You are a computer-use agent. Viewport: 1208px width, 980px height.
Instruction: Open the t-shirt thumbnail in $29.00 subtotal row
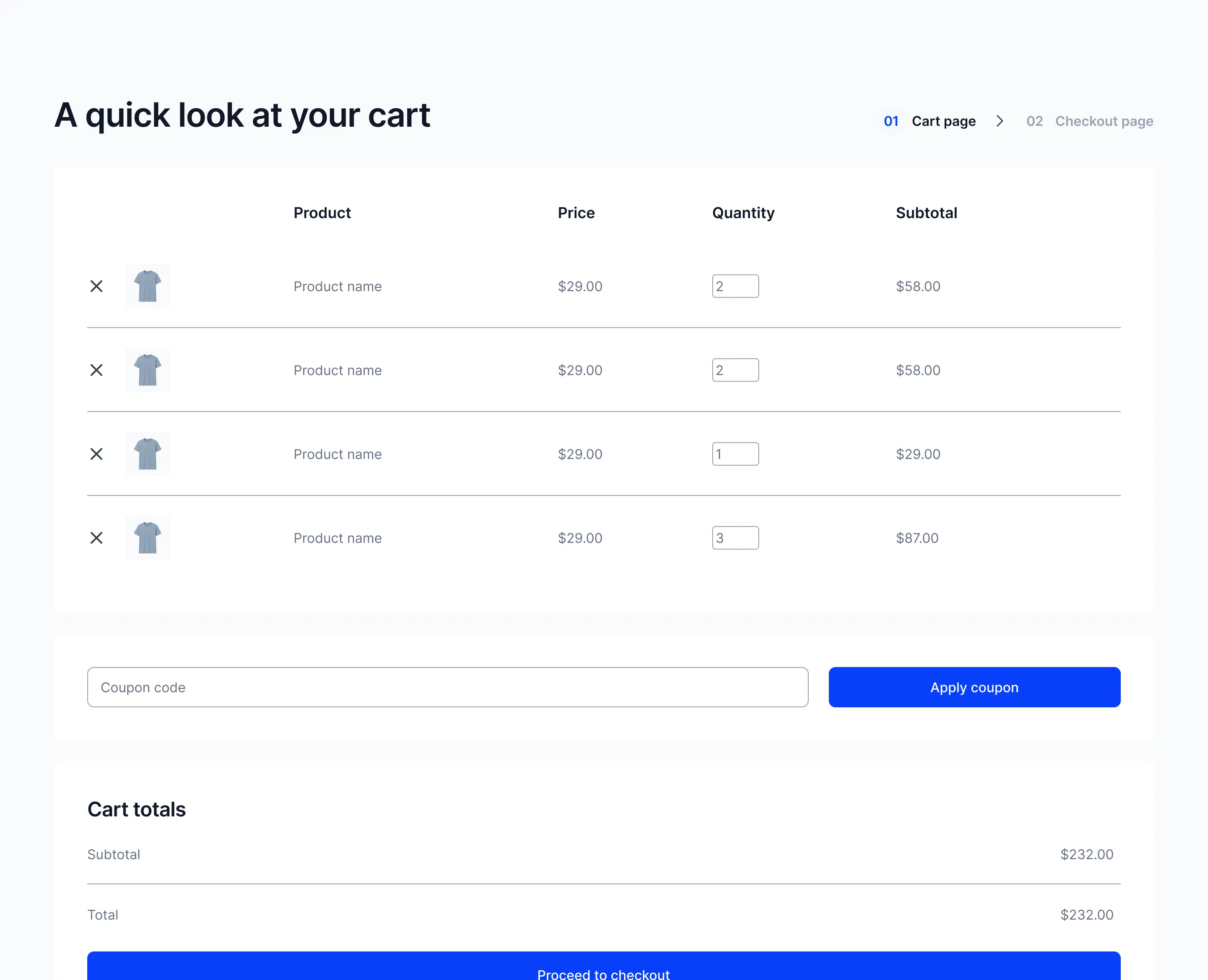148,454
